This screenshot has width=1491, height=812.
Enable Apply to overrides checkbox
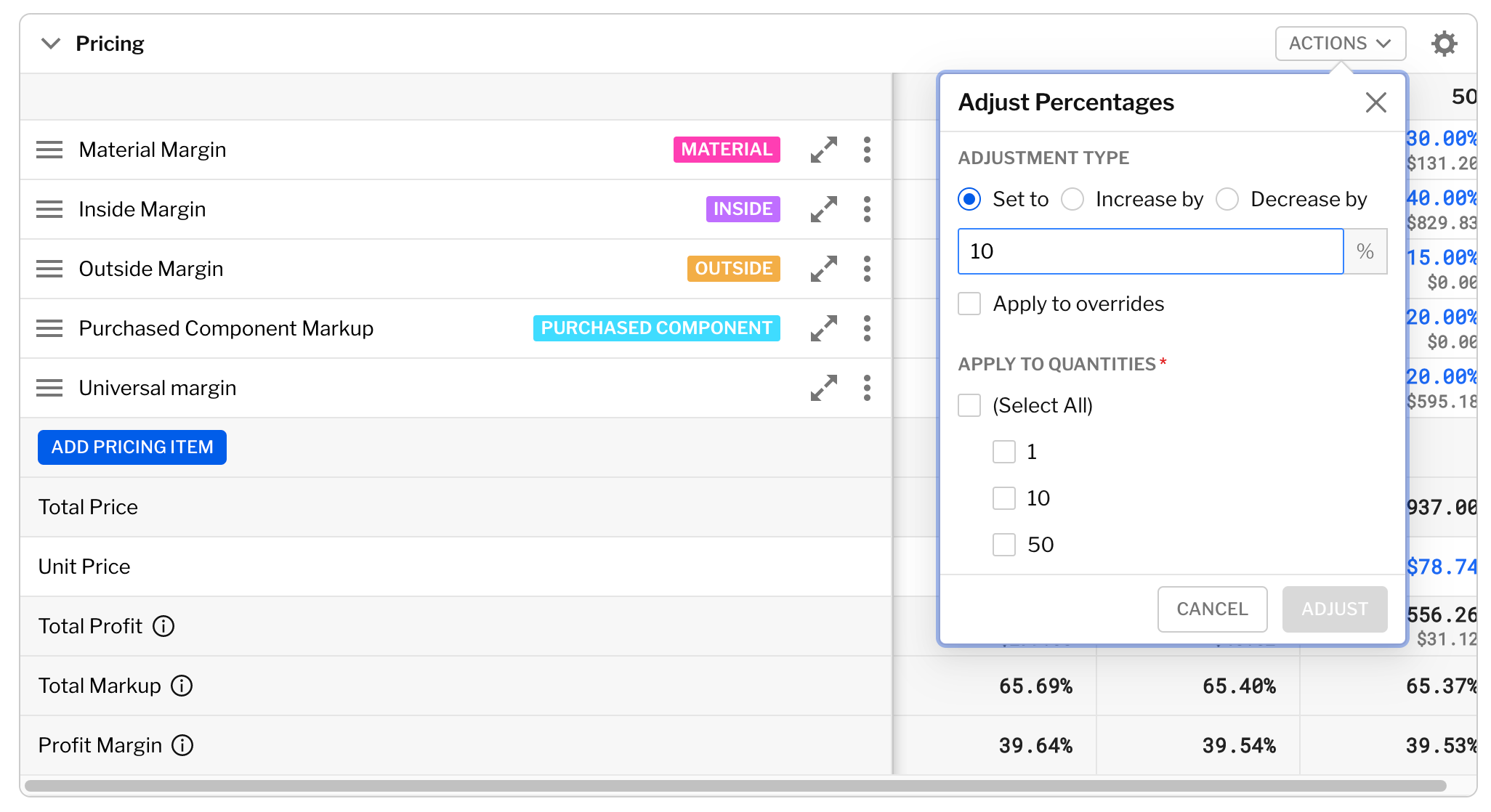coord(969,304)
